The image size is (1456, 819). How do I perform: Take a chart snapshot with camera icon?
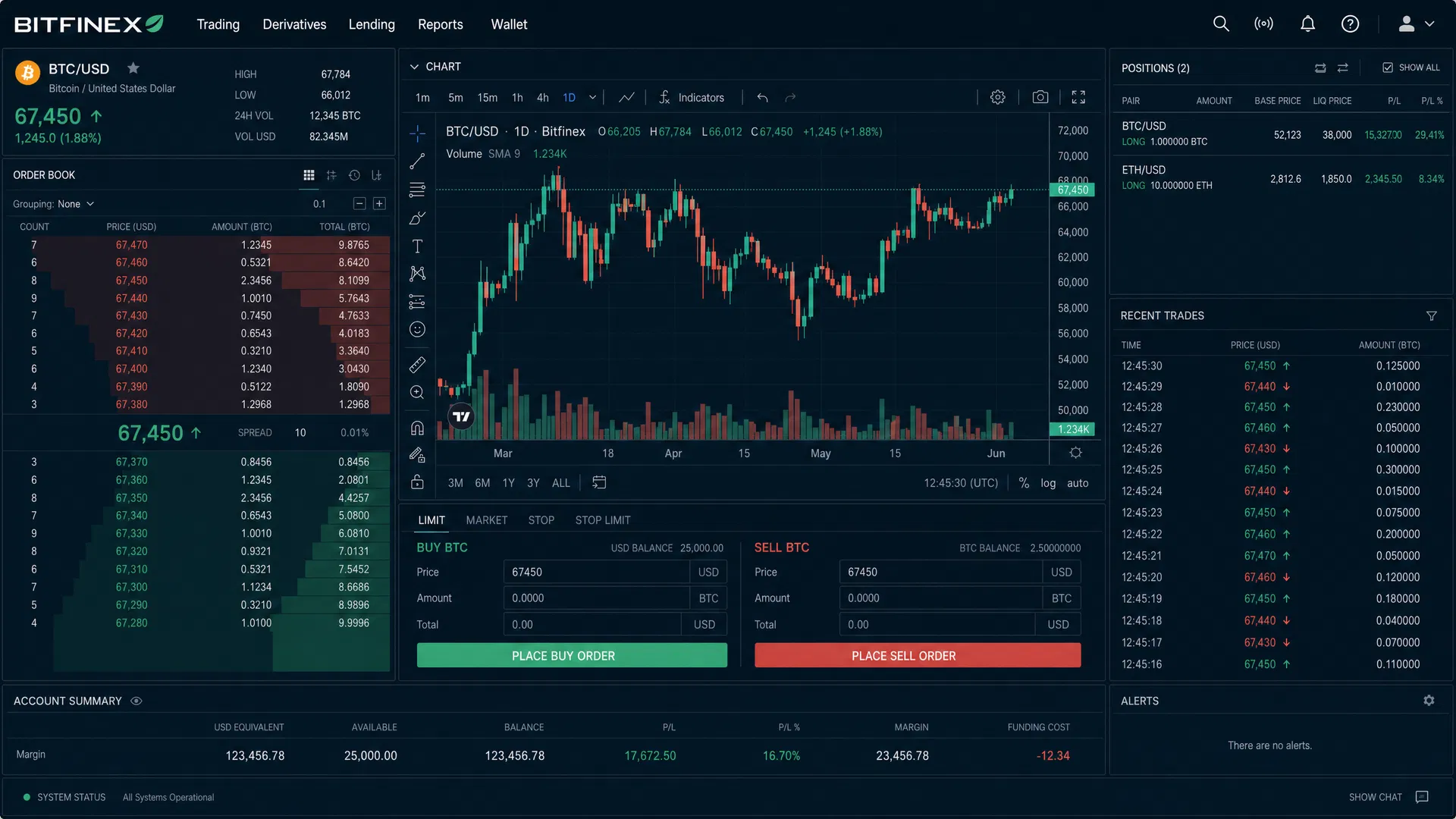pyautogui.click(x=1040, y=97)
